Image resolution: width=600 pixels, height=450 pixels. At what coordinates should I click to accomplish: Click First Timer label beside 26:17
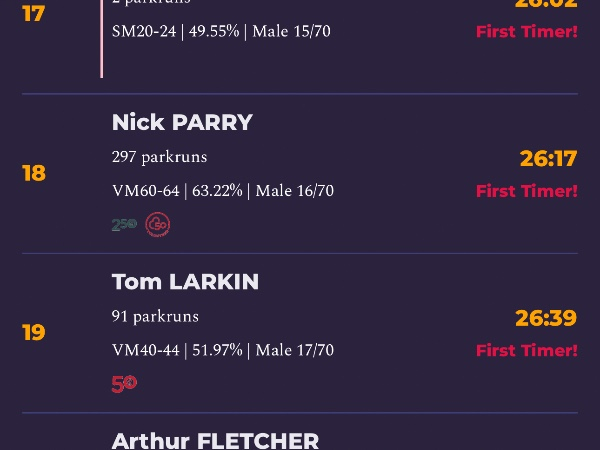coord(527,191)
